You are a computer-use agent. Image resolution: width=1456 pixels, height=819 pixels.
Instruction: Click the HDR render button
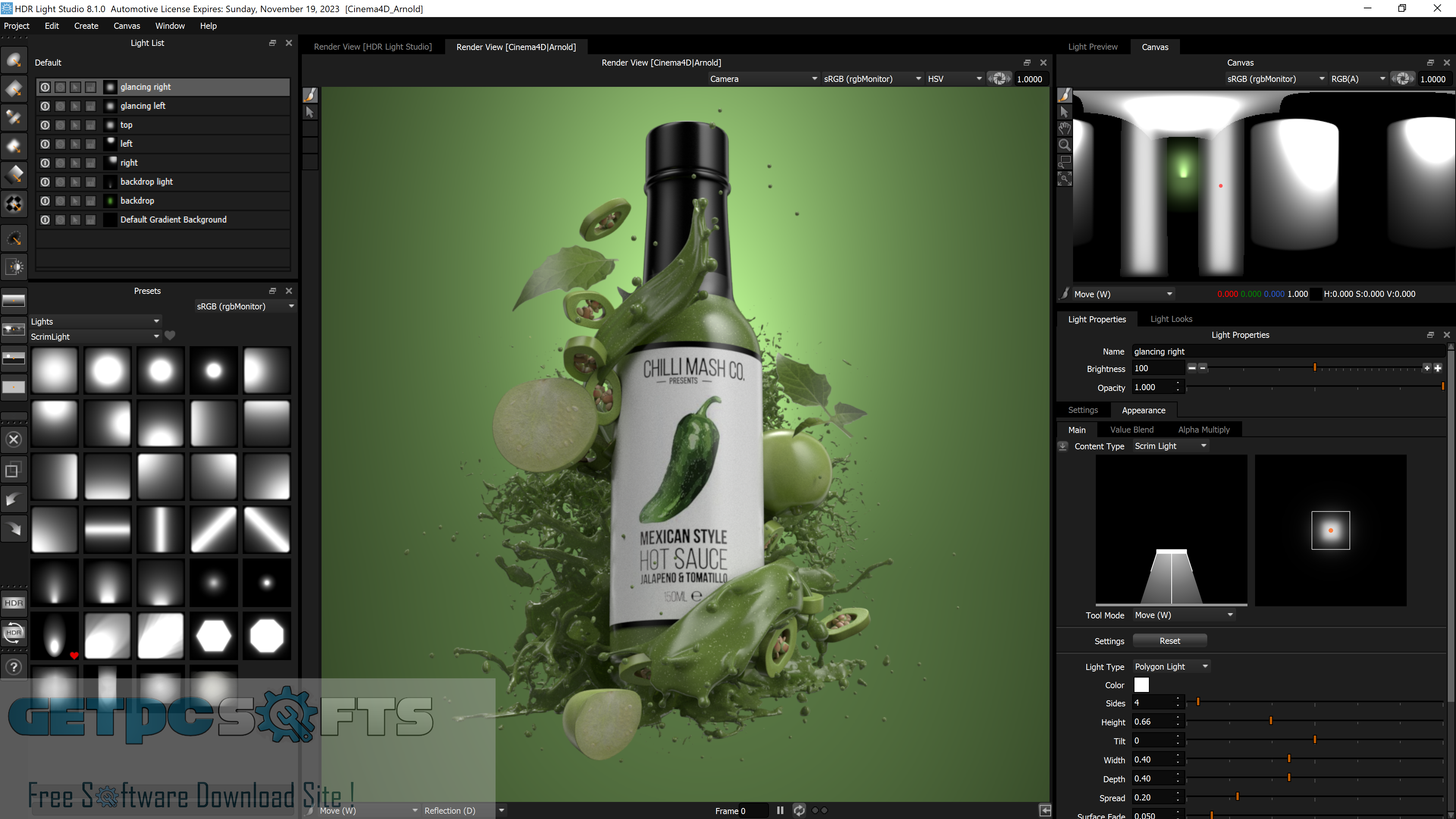click(14, 603)
